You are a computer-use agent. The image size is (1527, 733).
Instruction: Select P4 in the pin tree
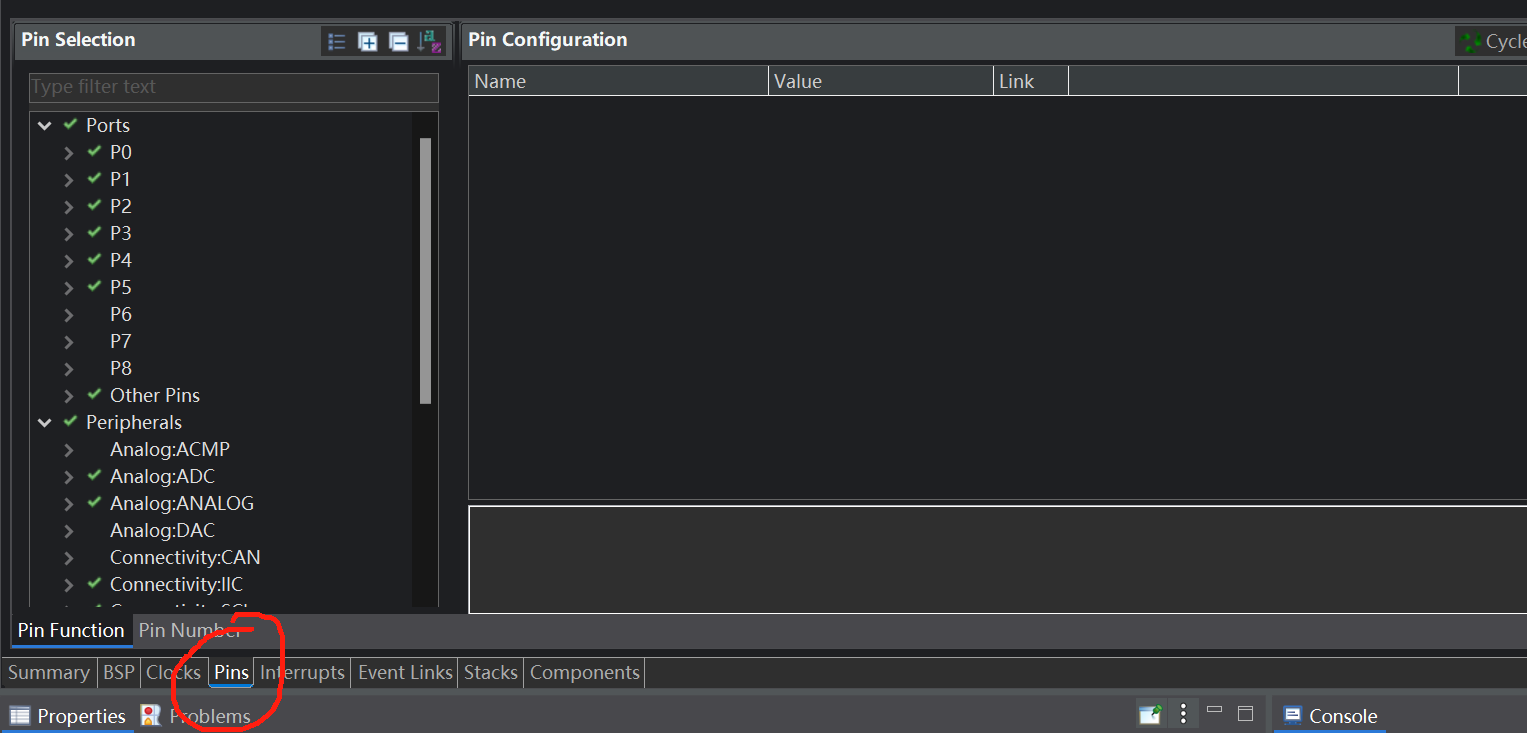coord(120,261)
